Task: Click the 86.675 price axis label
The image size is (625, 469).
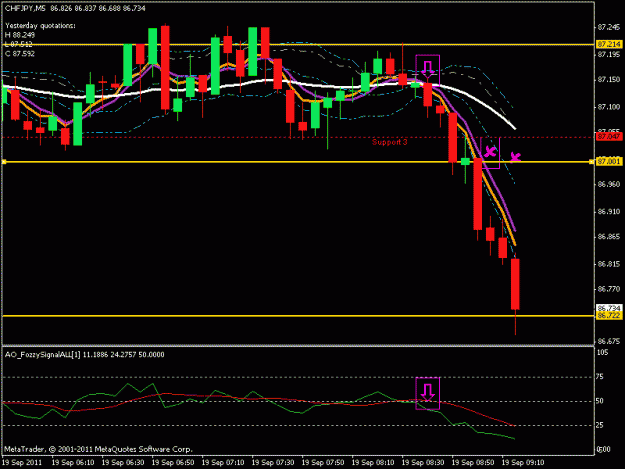Action: [609, 341]
